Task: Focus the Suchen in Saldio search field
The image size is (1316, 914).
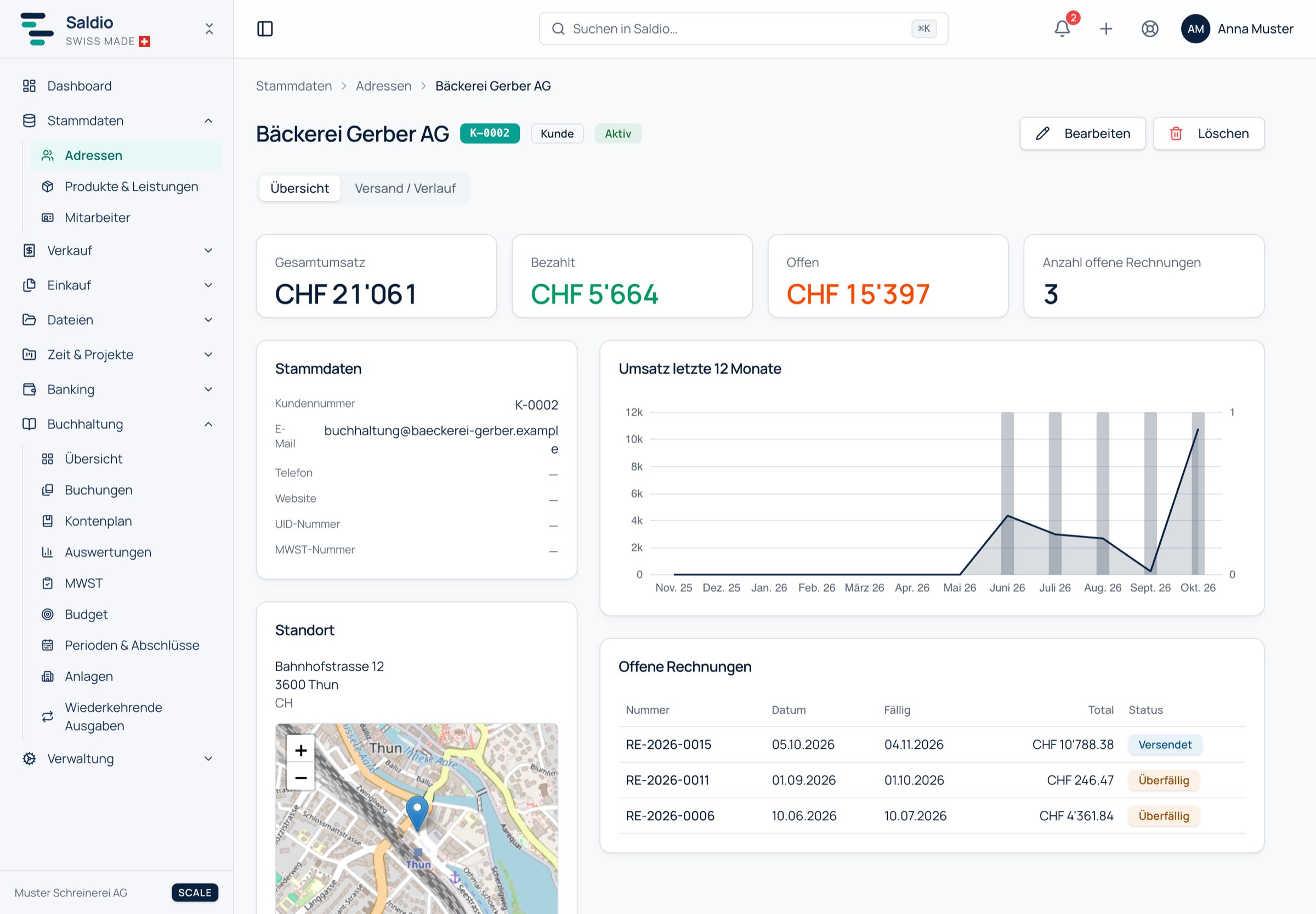Action: pos(743,29)
